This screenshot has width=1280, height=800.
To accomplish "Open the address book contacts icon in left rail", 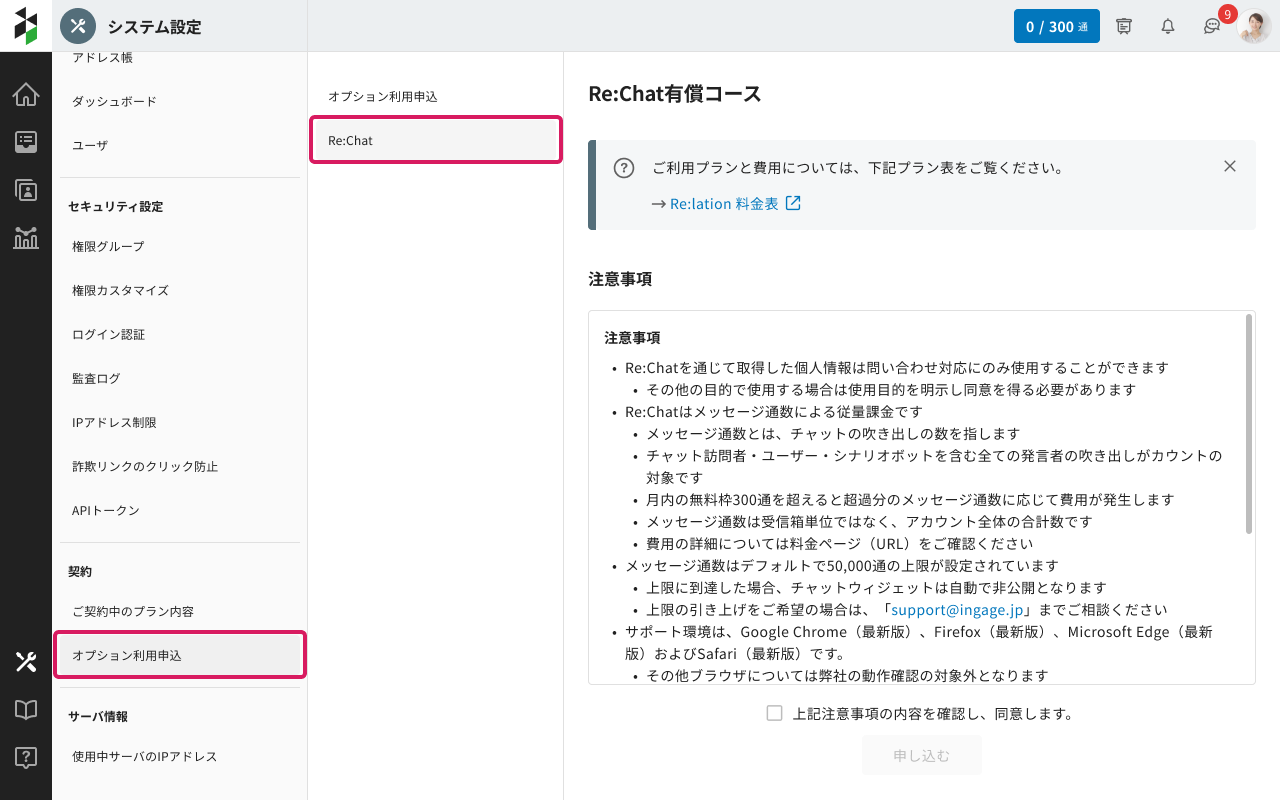I will (x=26, y=190).
